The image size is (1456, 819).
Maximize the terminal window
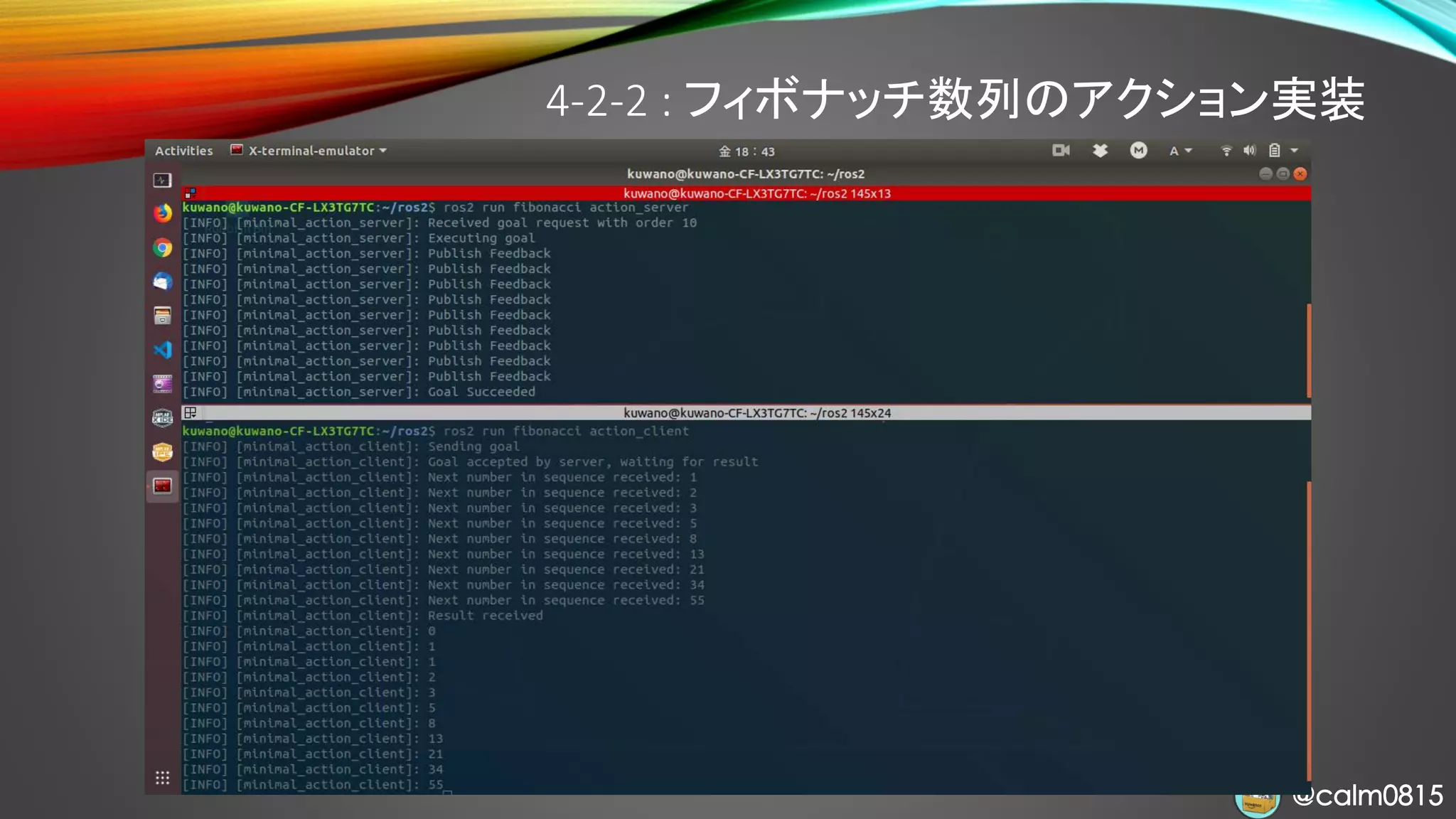click(x=1283, y=173)
